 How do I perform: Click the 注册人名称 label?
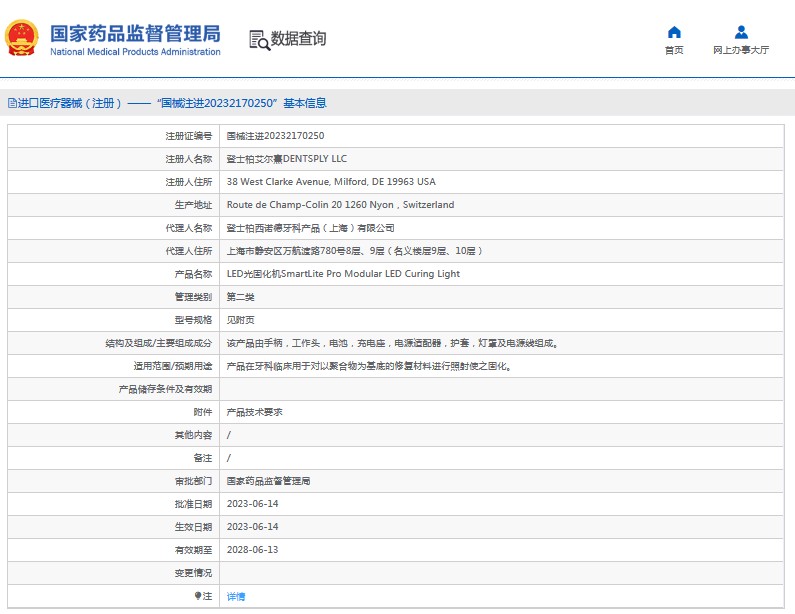(189, 159)
